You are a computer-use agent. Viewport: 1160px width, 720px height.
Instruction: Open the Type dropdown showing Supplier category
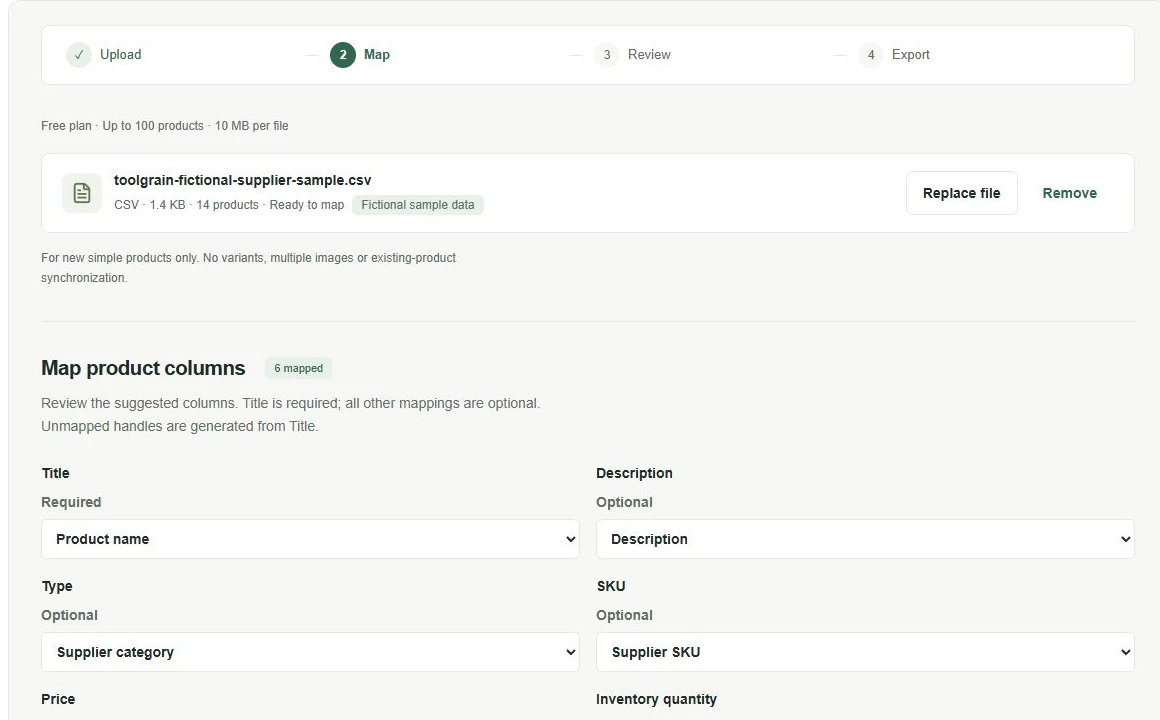pos(310,652)
